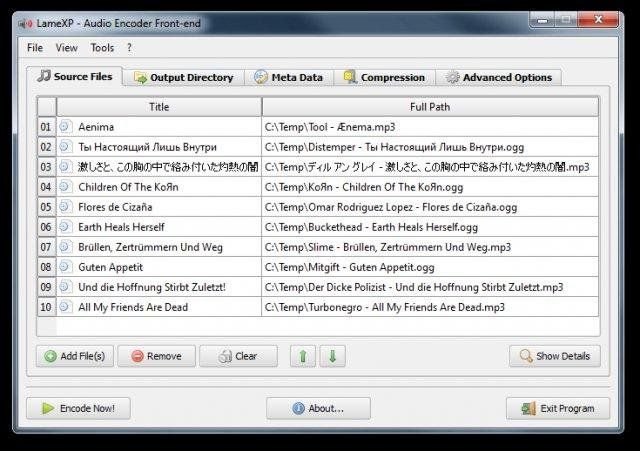Viewport: 640px width, 451px height.
Task: Open the About... dialog
Action: coord(318,408)
